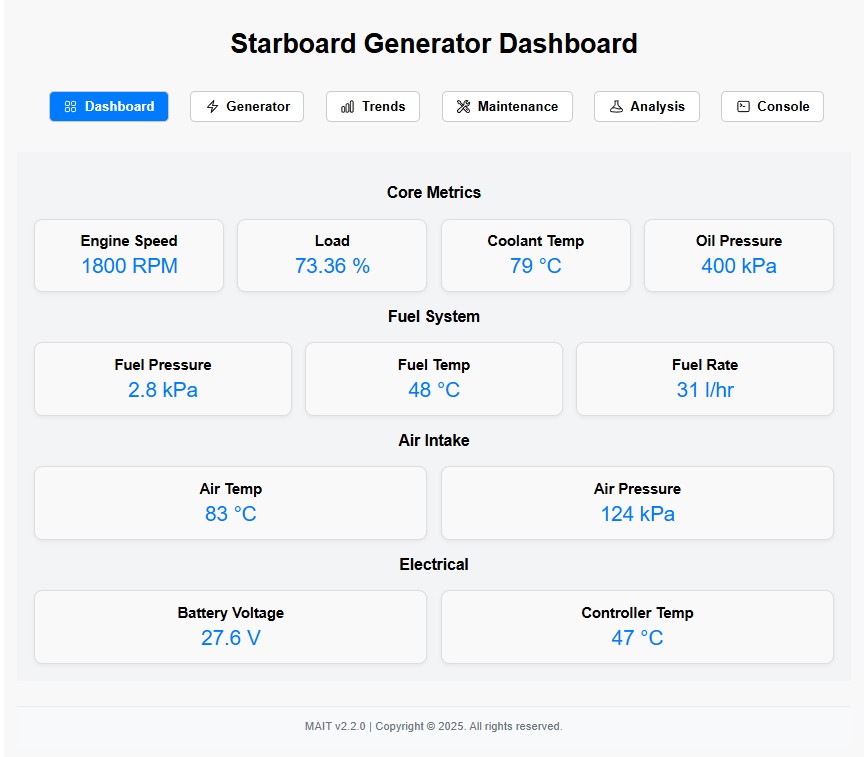Click the grid icon on the Dashboard button
Screen dimensions: 867x757
tap(69, 106)
